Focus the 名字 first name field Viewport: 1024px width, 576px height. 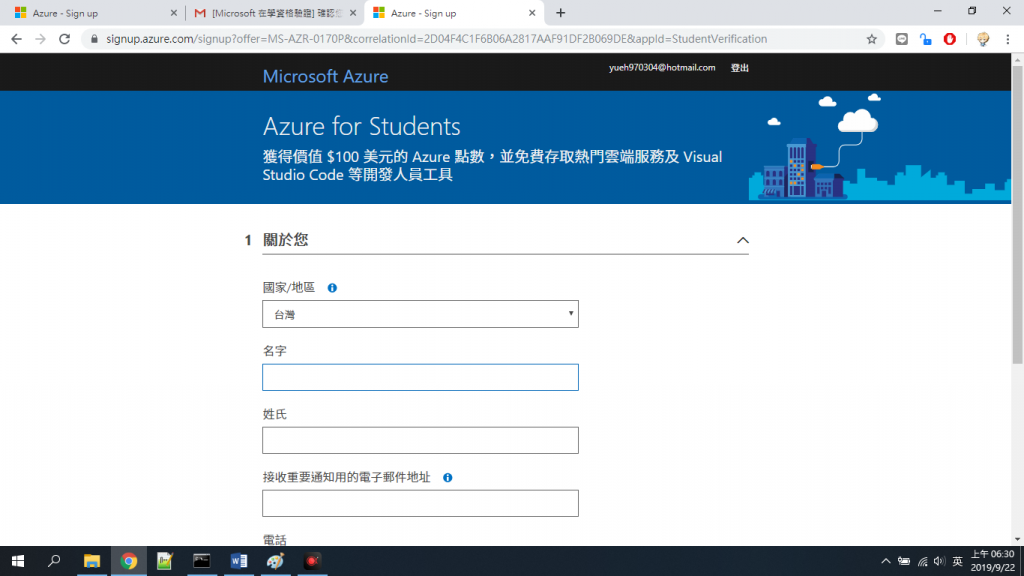(420, 377)
